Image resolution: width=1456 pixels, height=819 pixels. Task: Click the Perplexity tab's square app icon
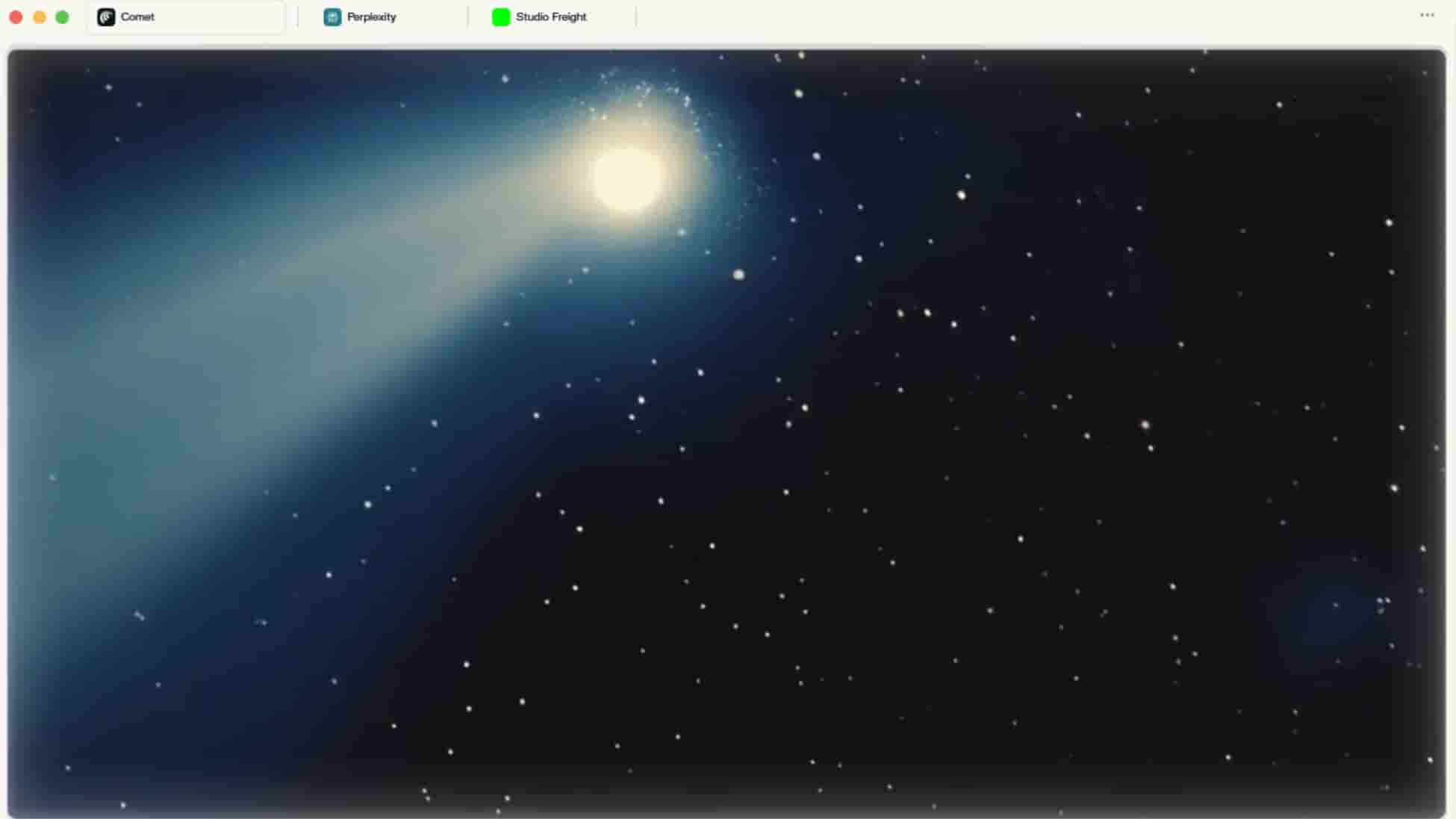tap(331, 16)
